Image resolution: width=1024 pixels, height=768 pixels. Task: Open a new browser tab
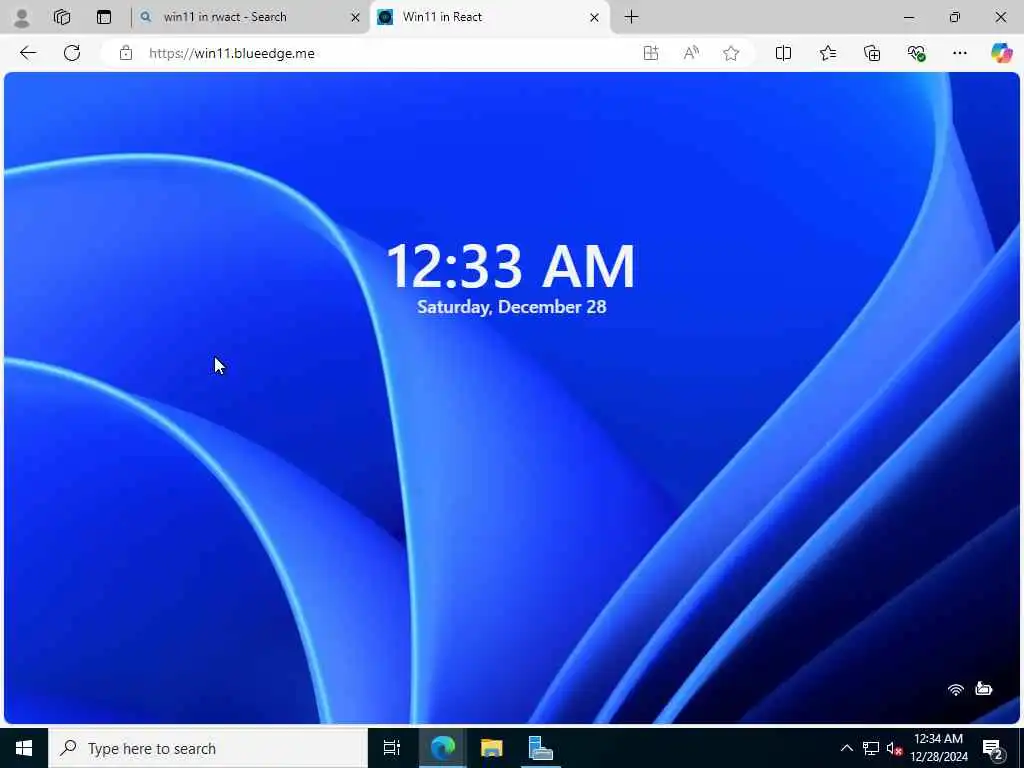632,17
